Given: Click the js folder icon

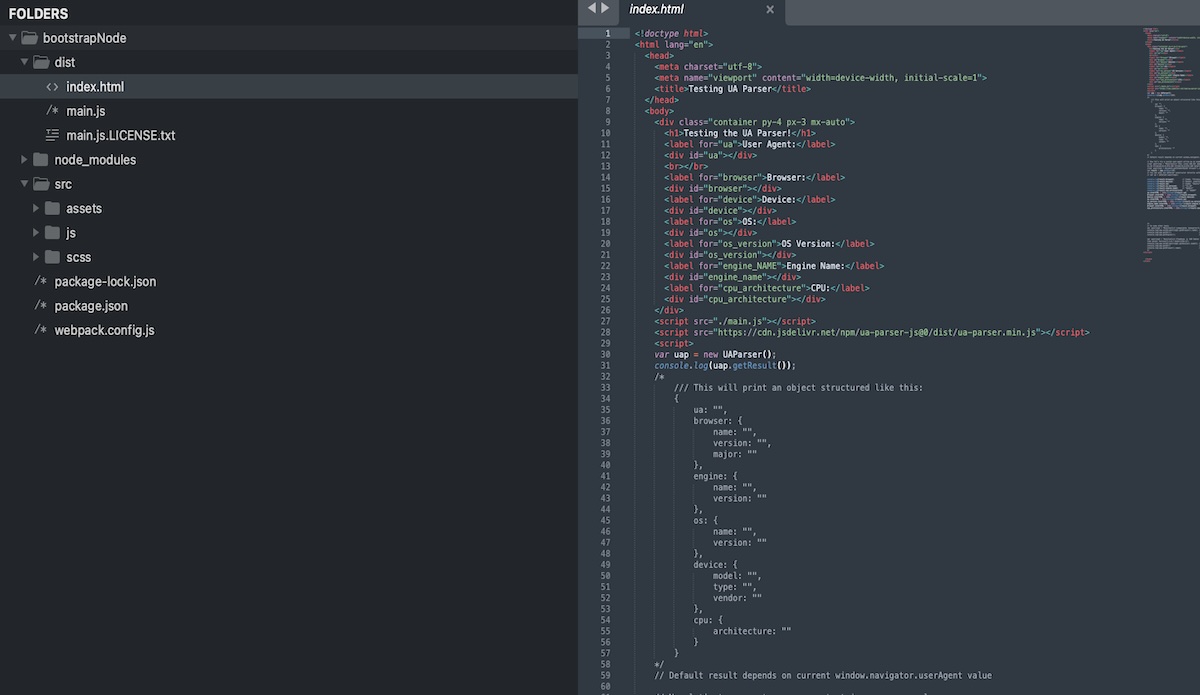Looking at the screenshot, I should (x=52, y=233).
